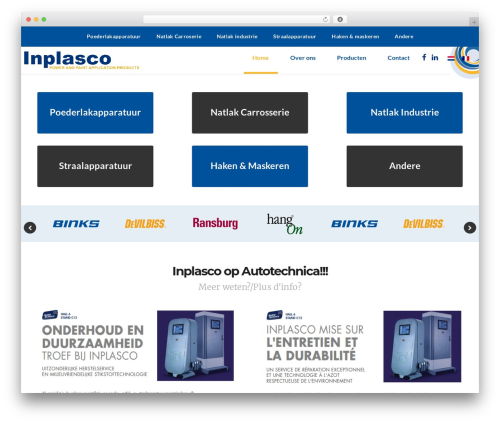
Task: Click the Inplasco logo in the header
Action: (81, 60)
